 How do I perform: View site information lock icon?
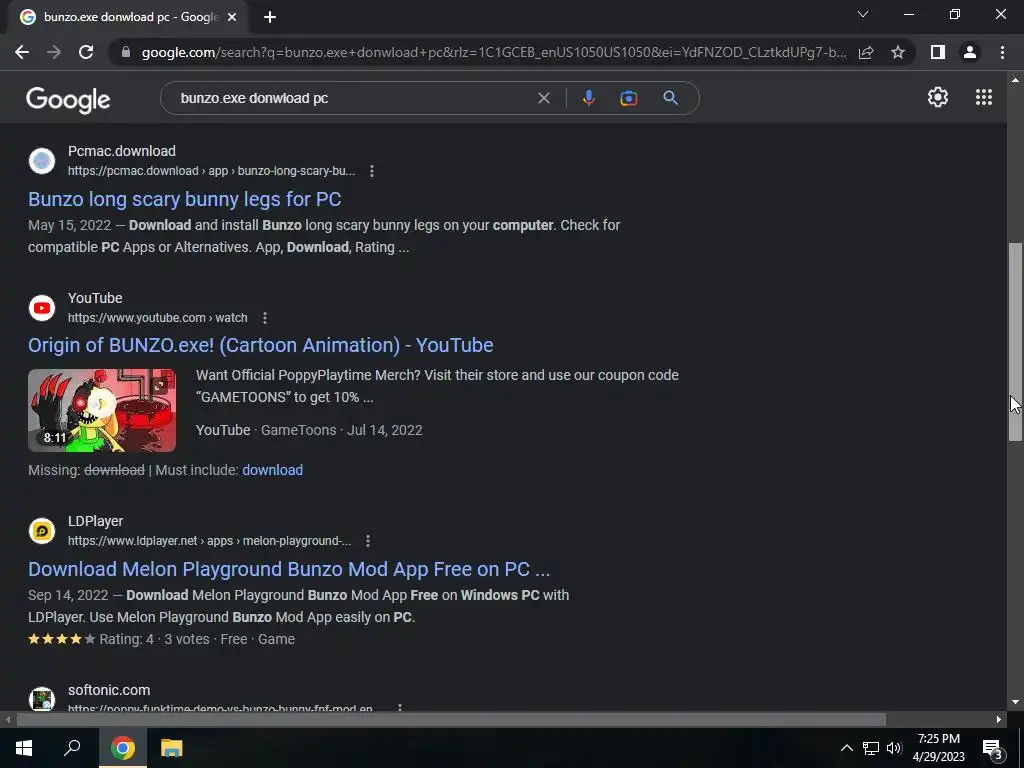click(126, 52)
